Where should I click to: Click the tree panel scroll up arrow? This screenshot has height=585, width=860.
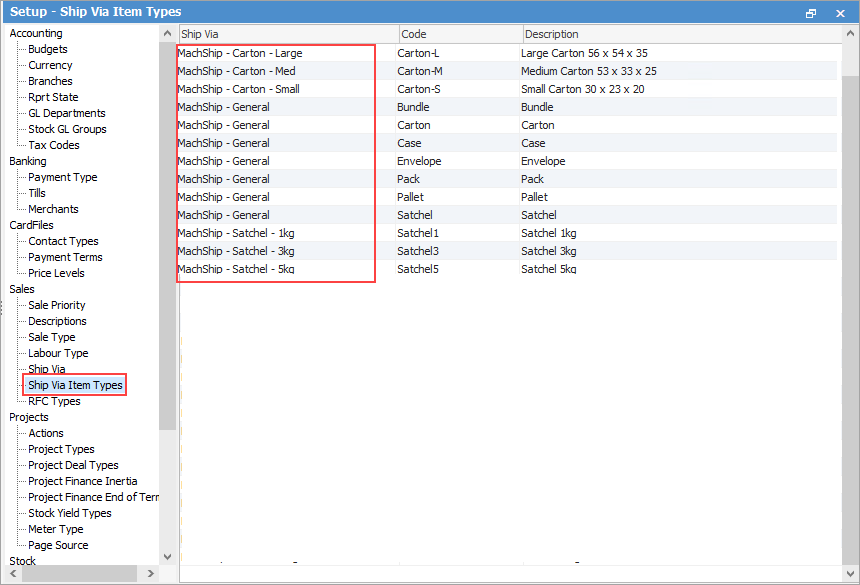coord(167,33)
